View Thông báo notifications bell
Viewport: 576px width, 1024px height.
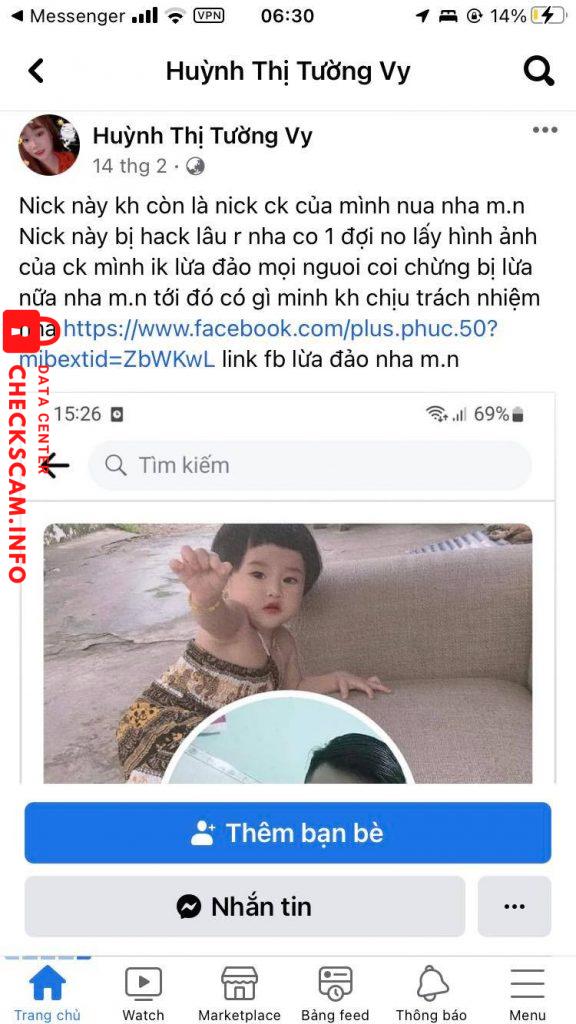[432, 993]
